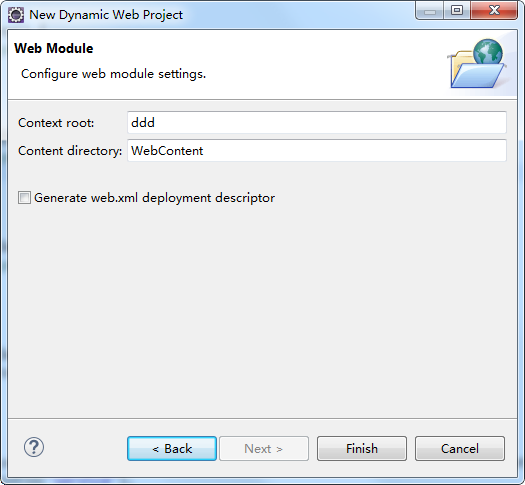Click the 'Content directory:' label

point(70,151)
